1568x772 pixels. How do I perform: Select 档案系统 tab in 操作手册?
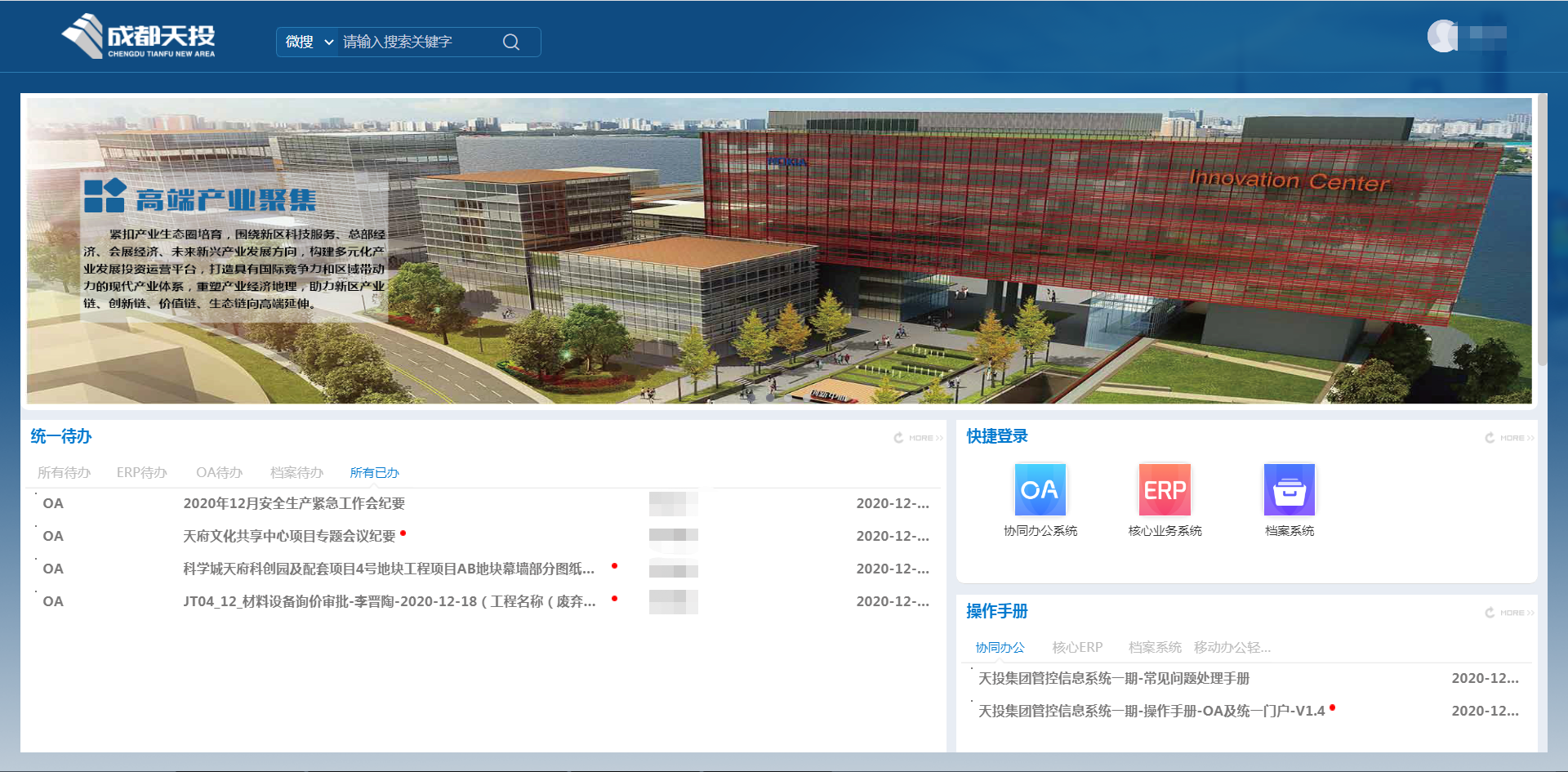pos(1155,647)
